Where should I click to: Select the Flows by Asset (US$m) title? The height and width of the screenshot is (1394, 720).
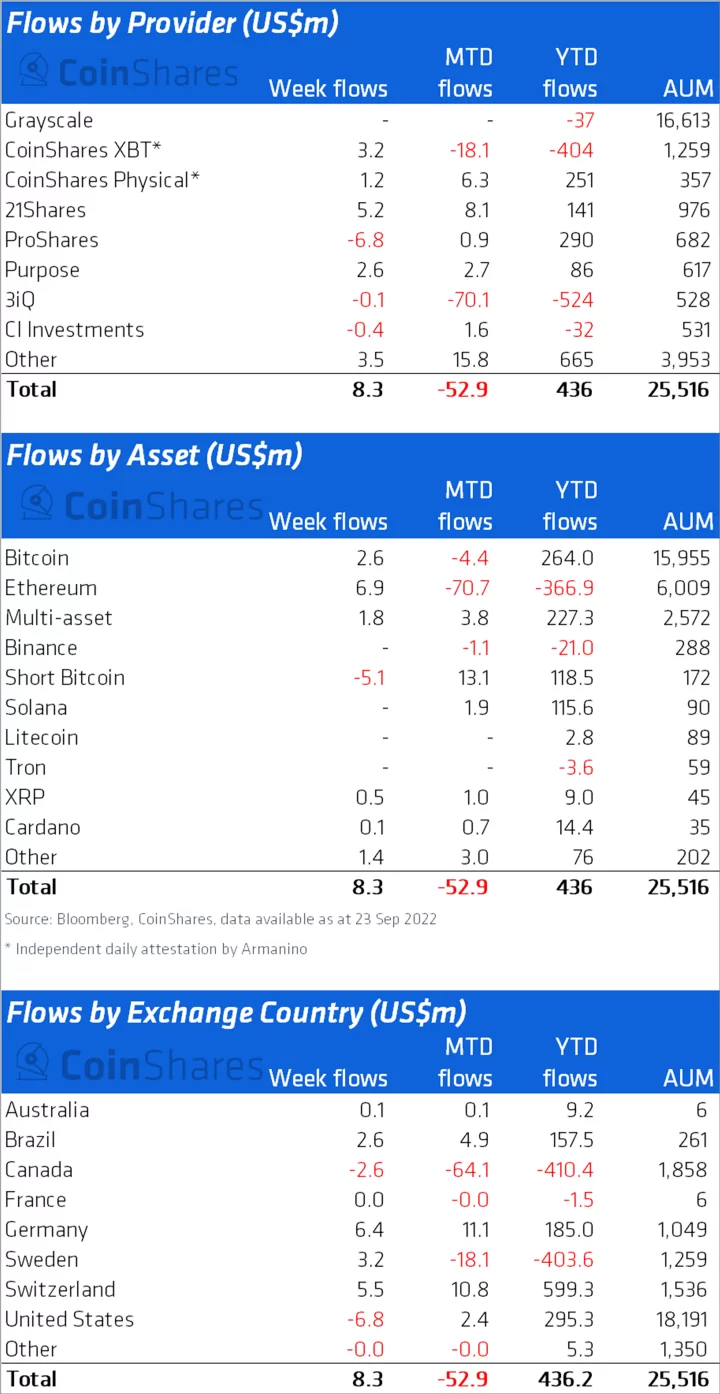[154, 455]
